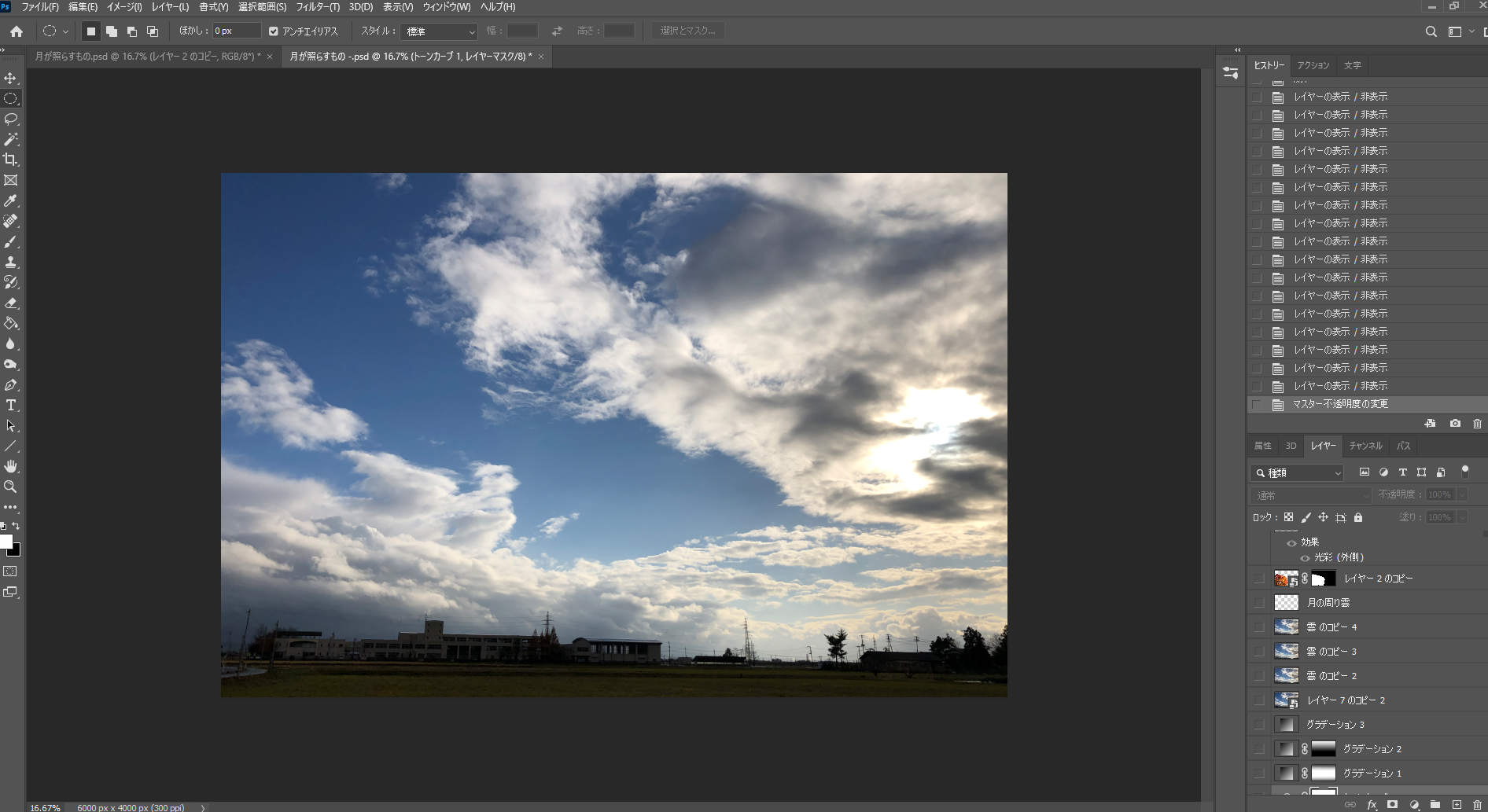Screen dimensions: 1488x812
Task: Switch to the アクション tab
Action: (x=1313, y=65)
